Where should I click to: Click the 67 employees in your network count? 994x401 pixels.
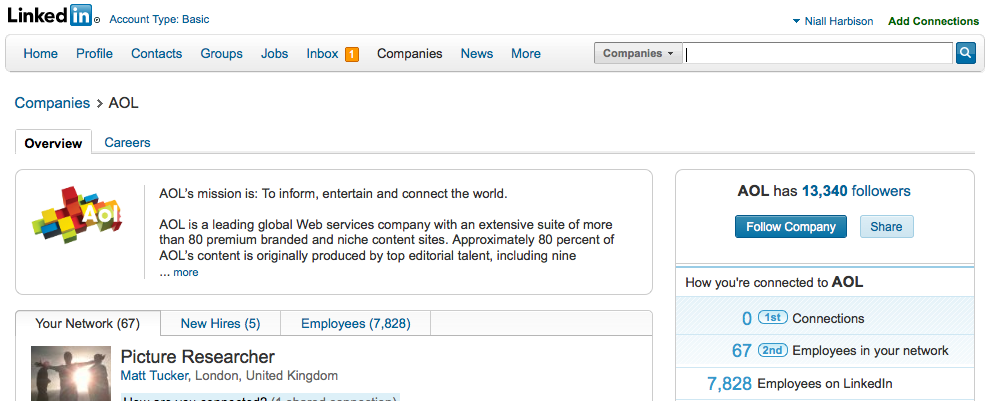[x=741, y=350]
